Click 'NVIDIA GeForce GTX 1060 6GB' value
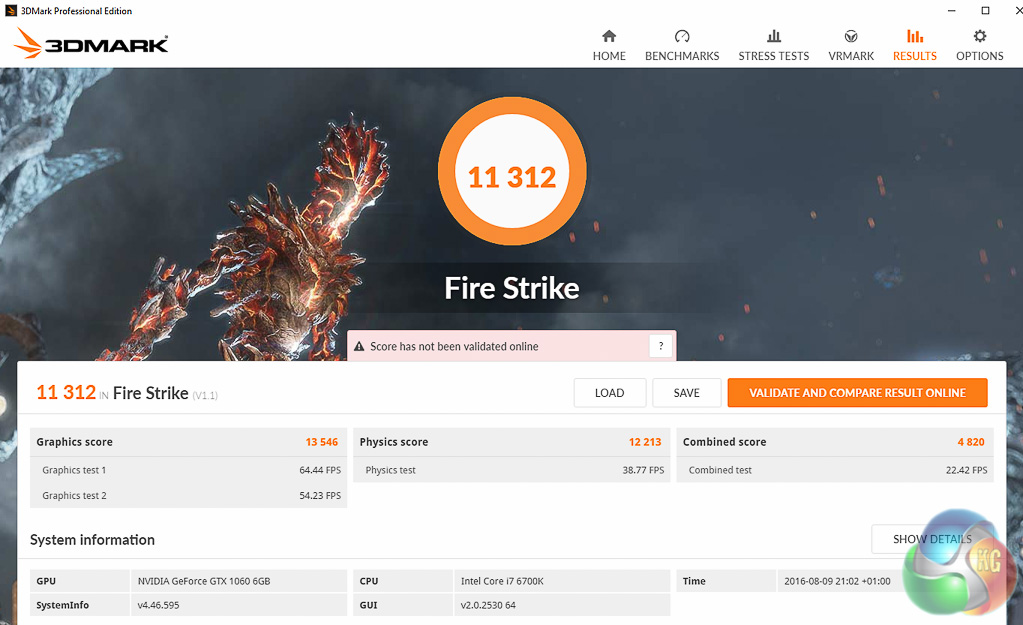 coord(204,581)
